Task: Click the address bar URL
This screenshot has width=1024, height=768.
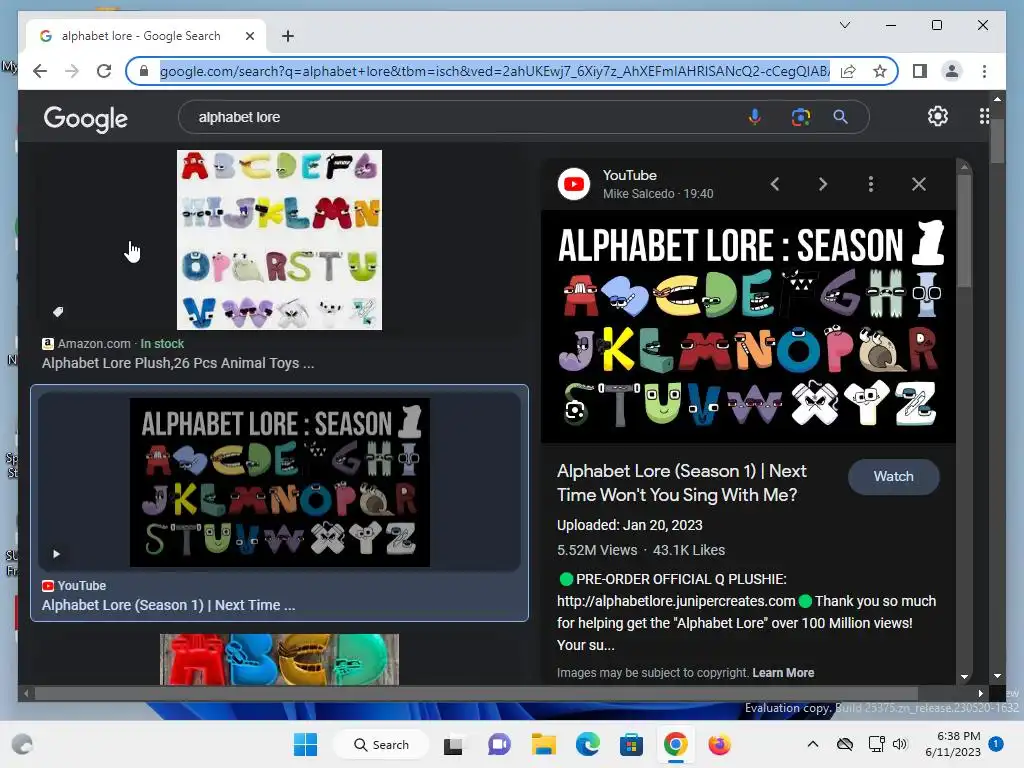Action: 494,71
